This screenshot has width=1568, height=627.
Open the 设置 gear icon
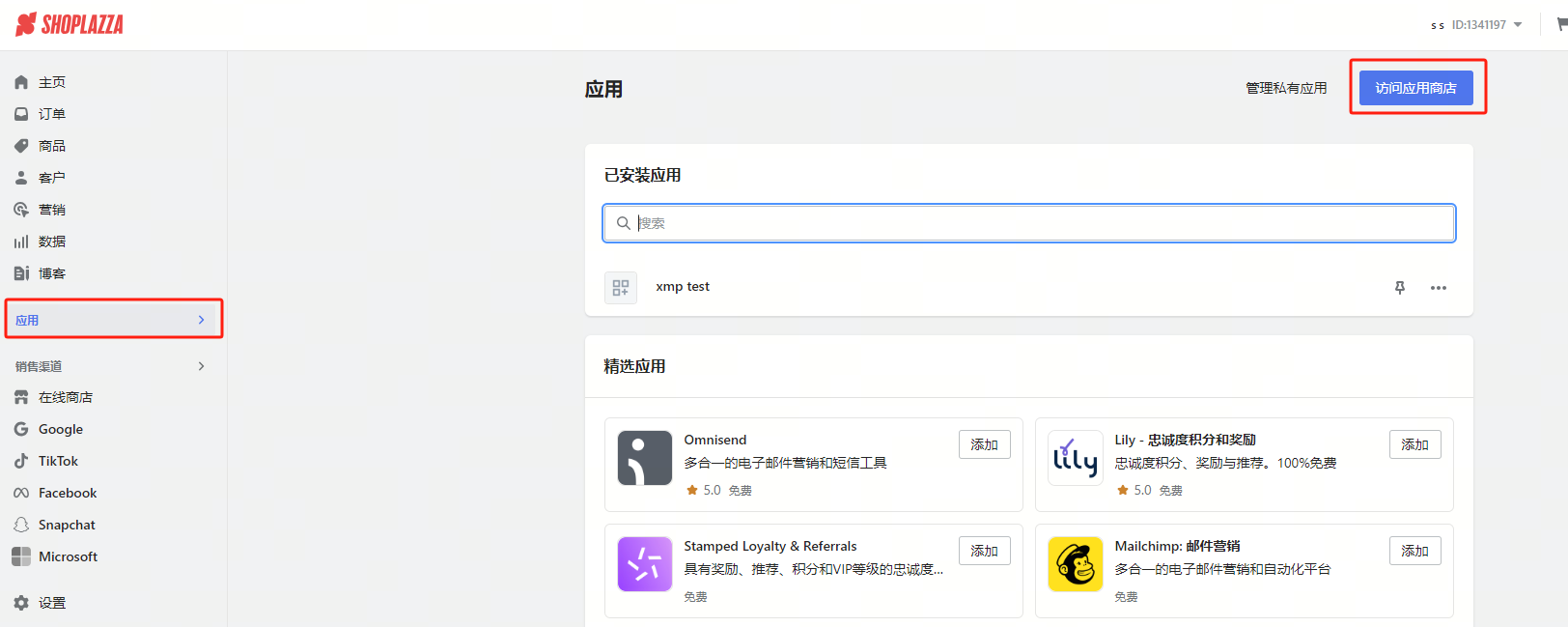21,603
